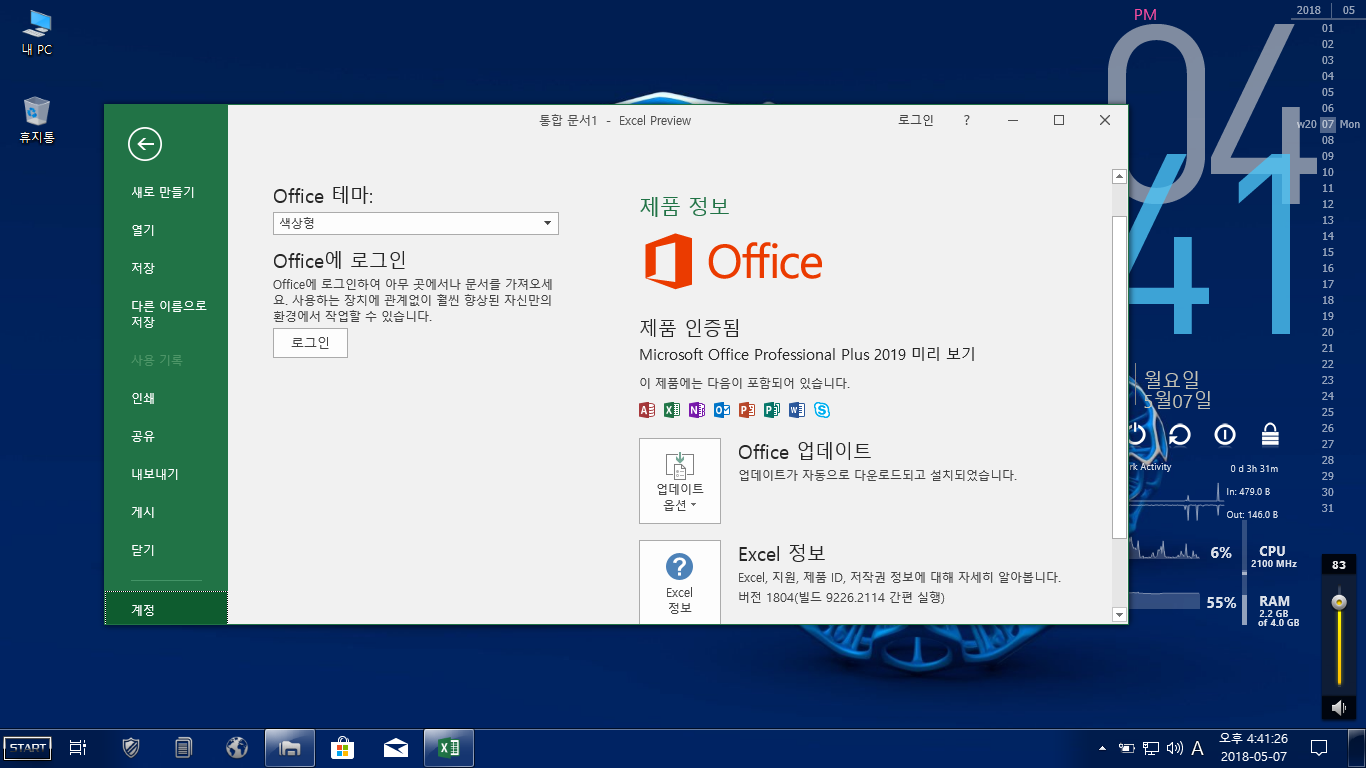Select 열기 in the sidebar
1366x768 pixels.
(x=143, y=230)
